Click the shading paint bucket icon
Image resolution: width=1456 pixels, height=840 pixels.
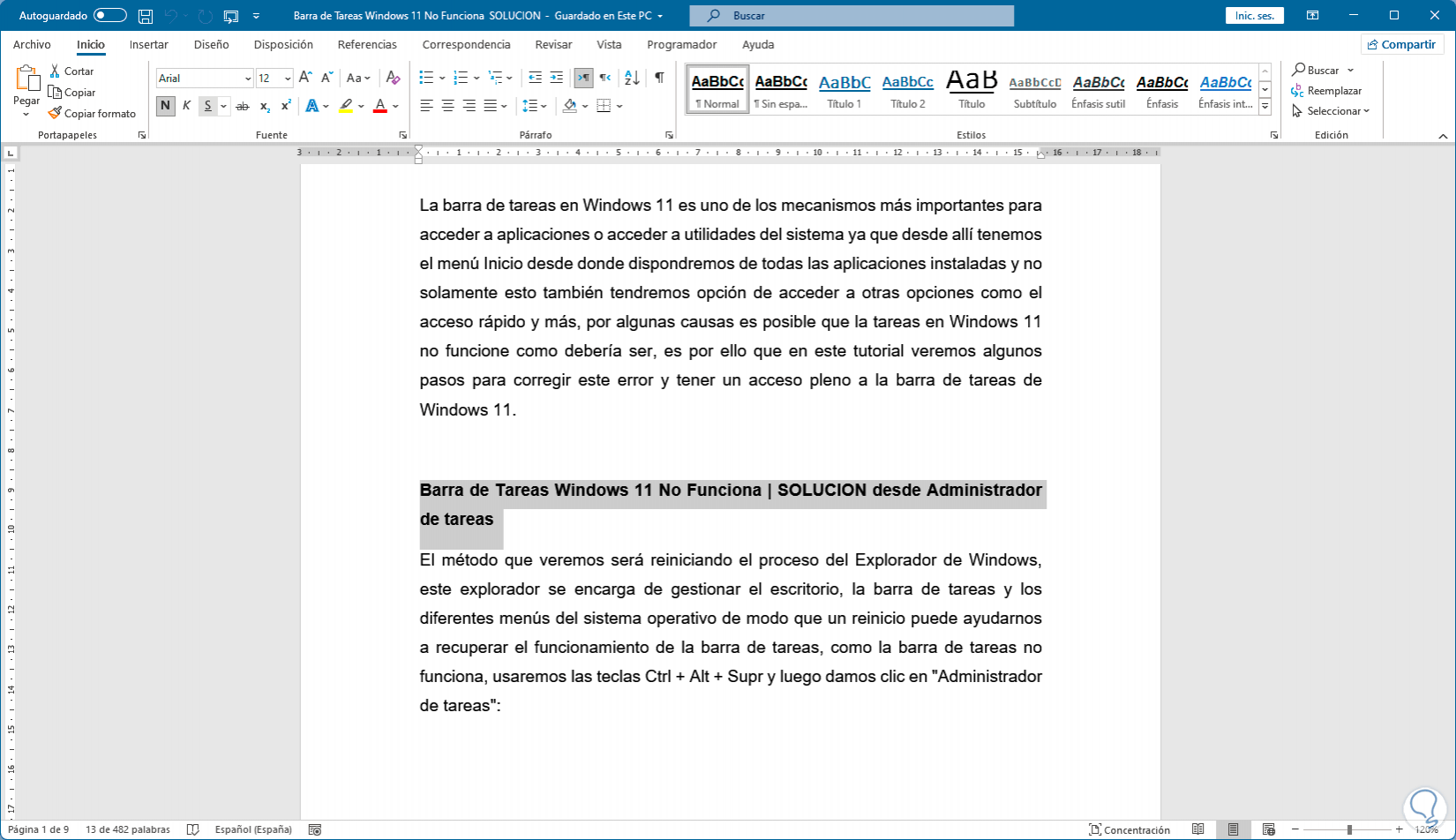[569, 106]
